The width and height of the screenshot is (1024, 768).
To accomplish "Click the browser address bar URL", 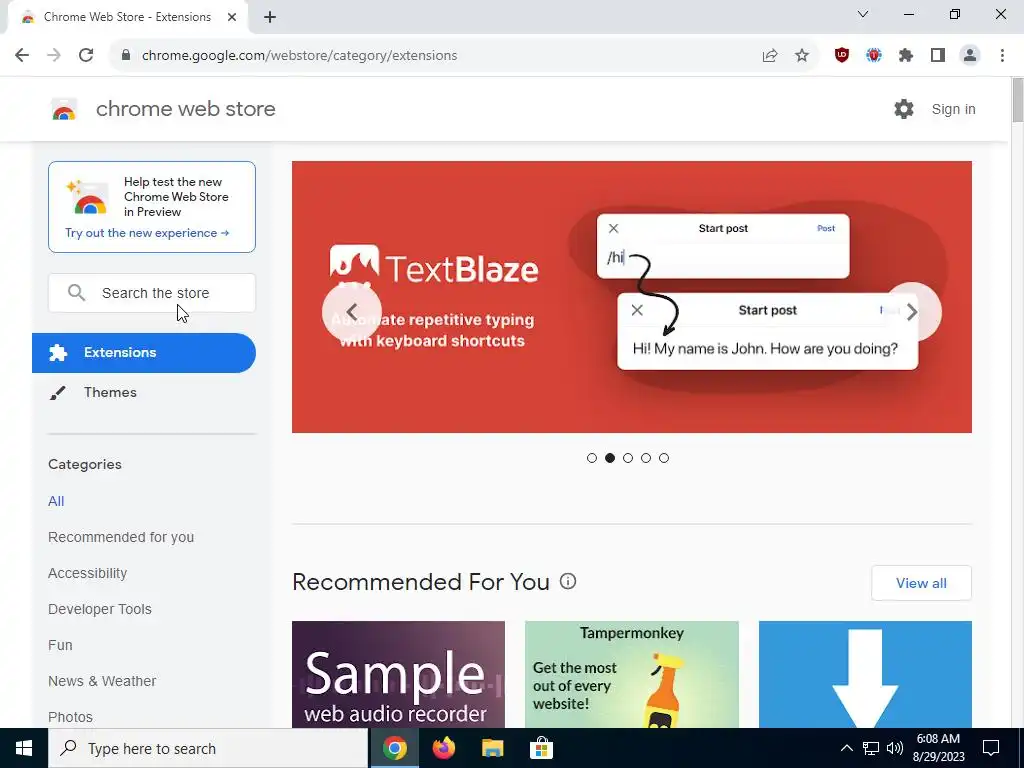I will (299, 56).
